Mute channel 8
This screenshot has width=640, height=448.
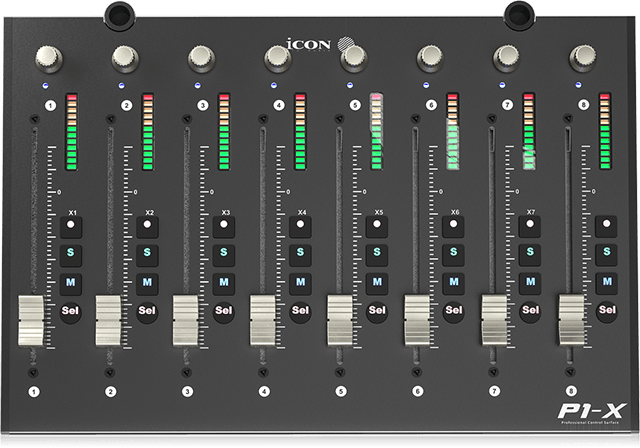(607, 283)
